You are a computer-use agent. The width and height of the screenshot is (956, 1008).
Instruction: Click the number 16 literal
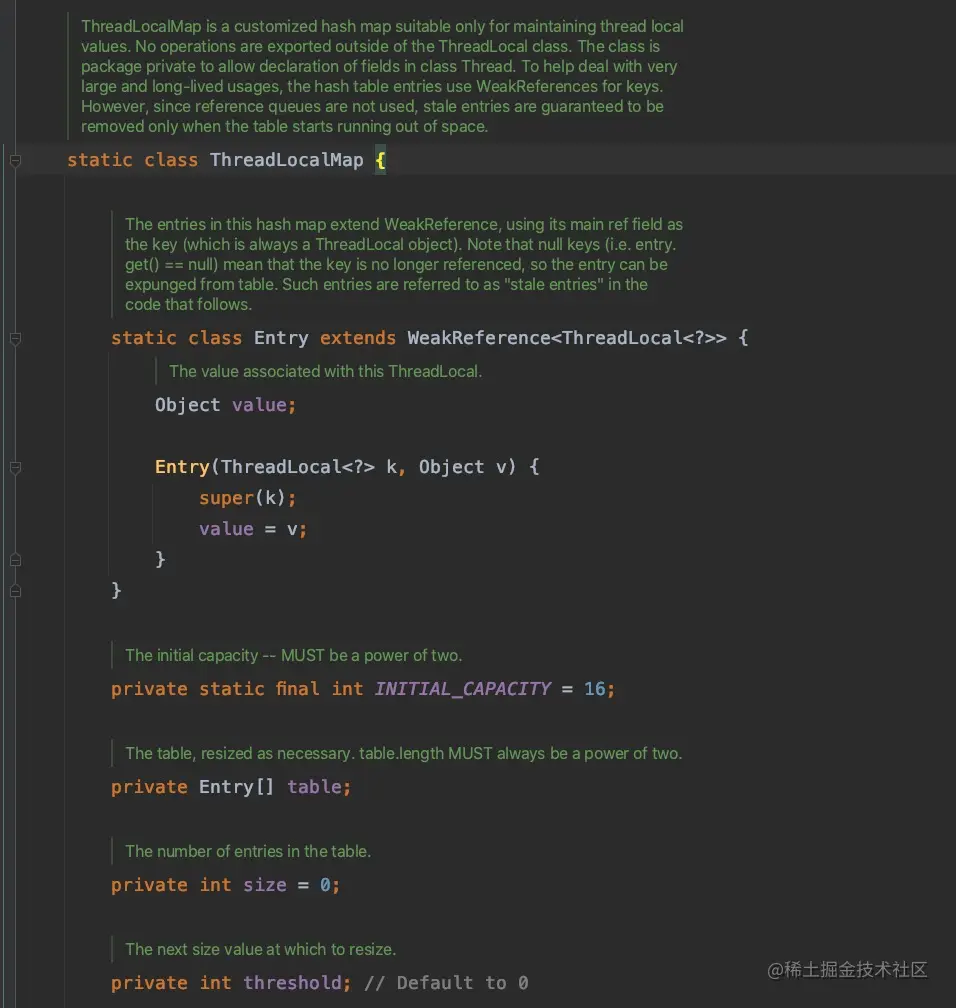coord(594,689)
